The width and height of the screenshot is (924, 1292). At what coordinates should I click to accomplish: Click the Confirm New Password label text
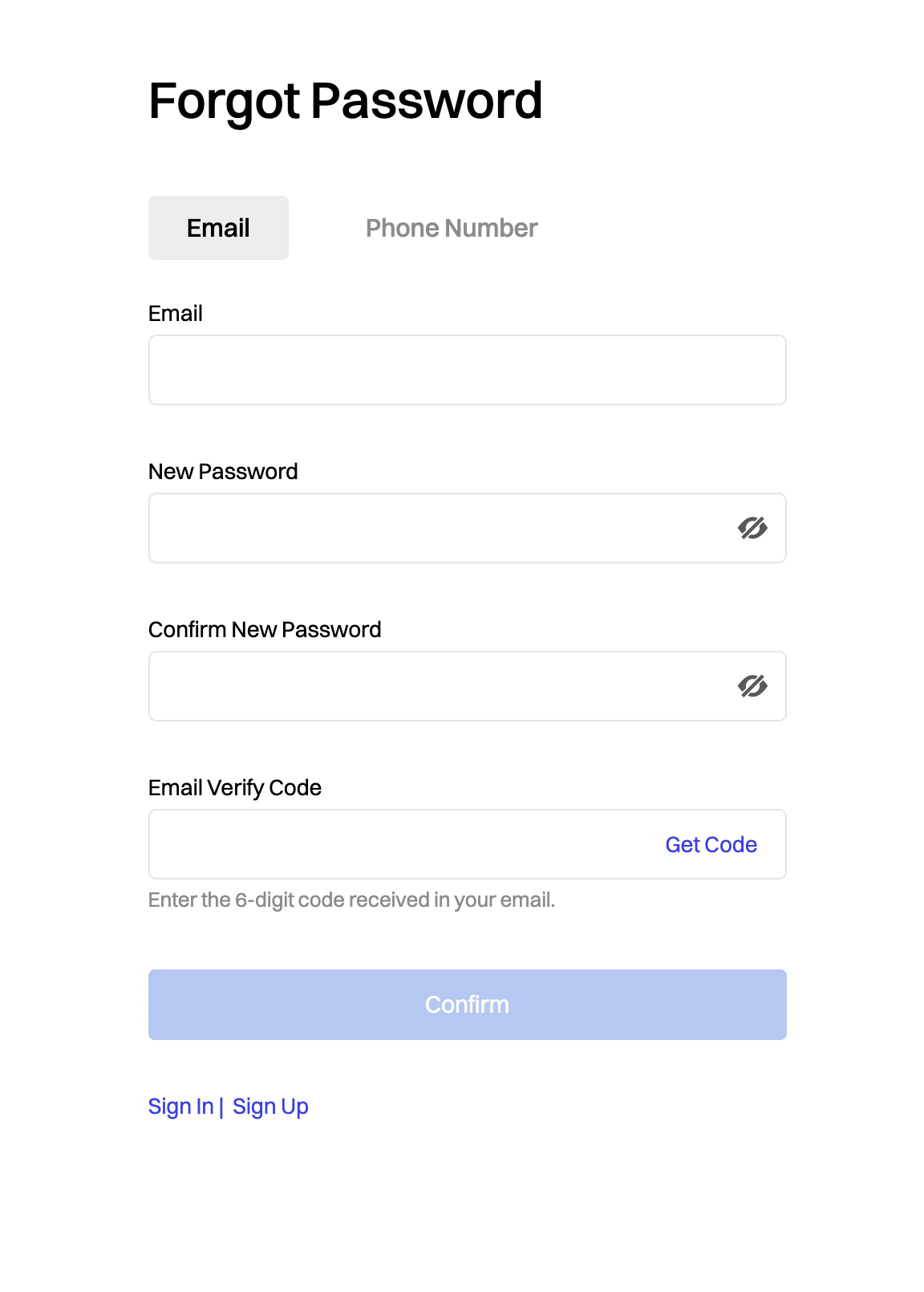(x=265, y=629)
